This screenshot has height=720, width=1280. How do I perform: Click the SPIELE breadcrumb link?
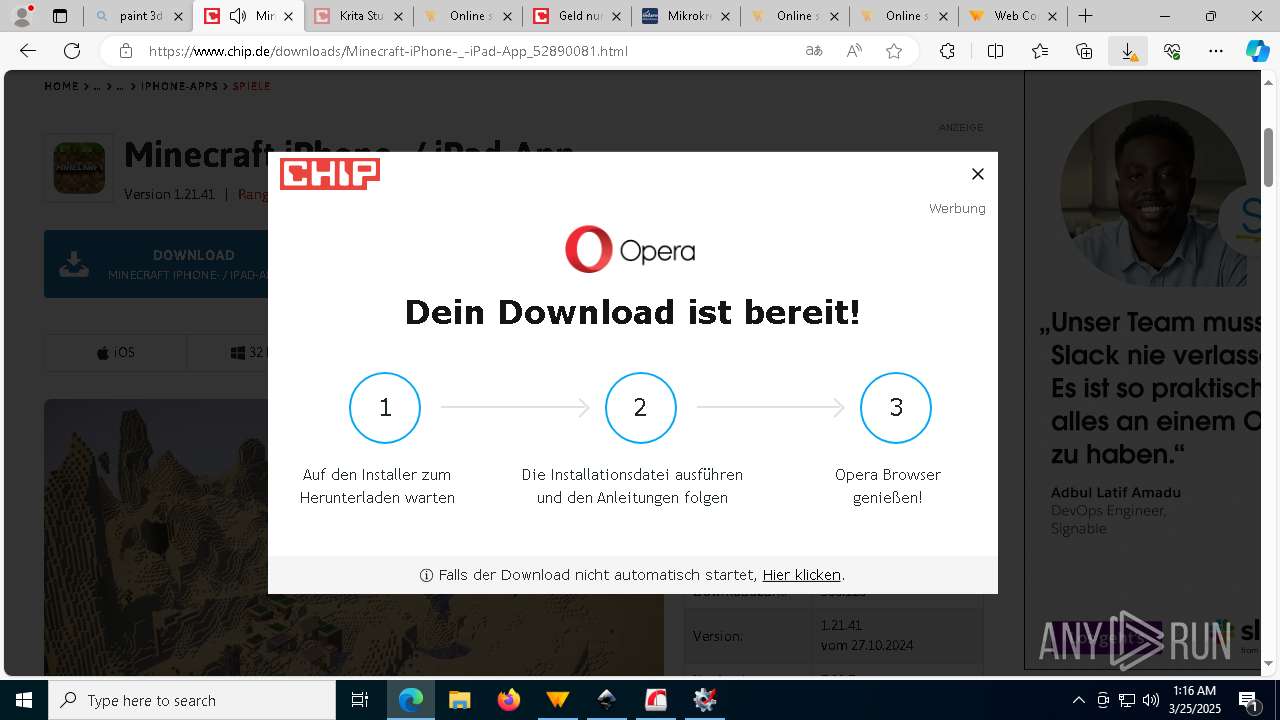point(252,87)
